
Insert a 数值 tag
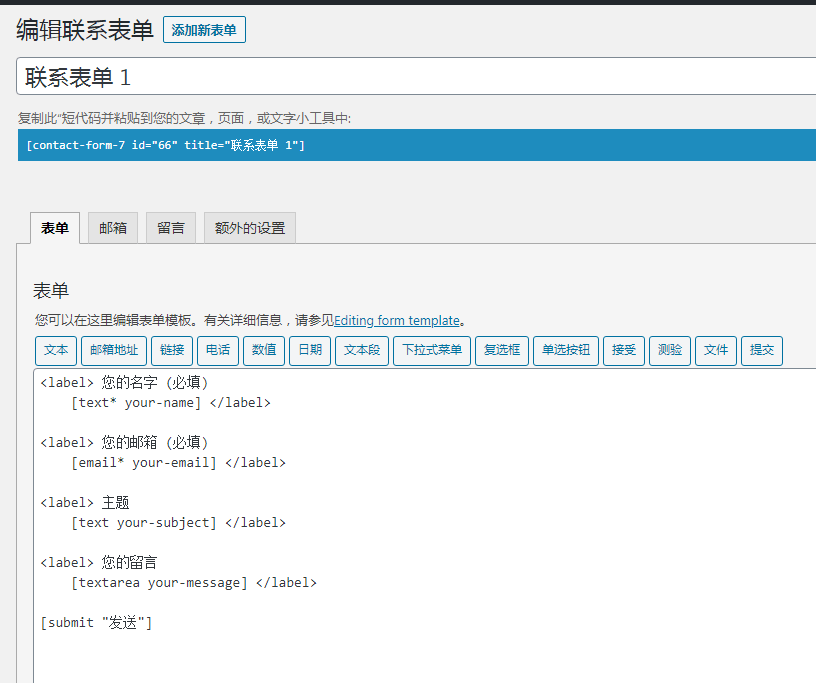tap(264, 350)
